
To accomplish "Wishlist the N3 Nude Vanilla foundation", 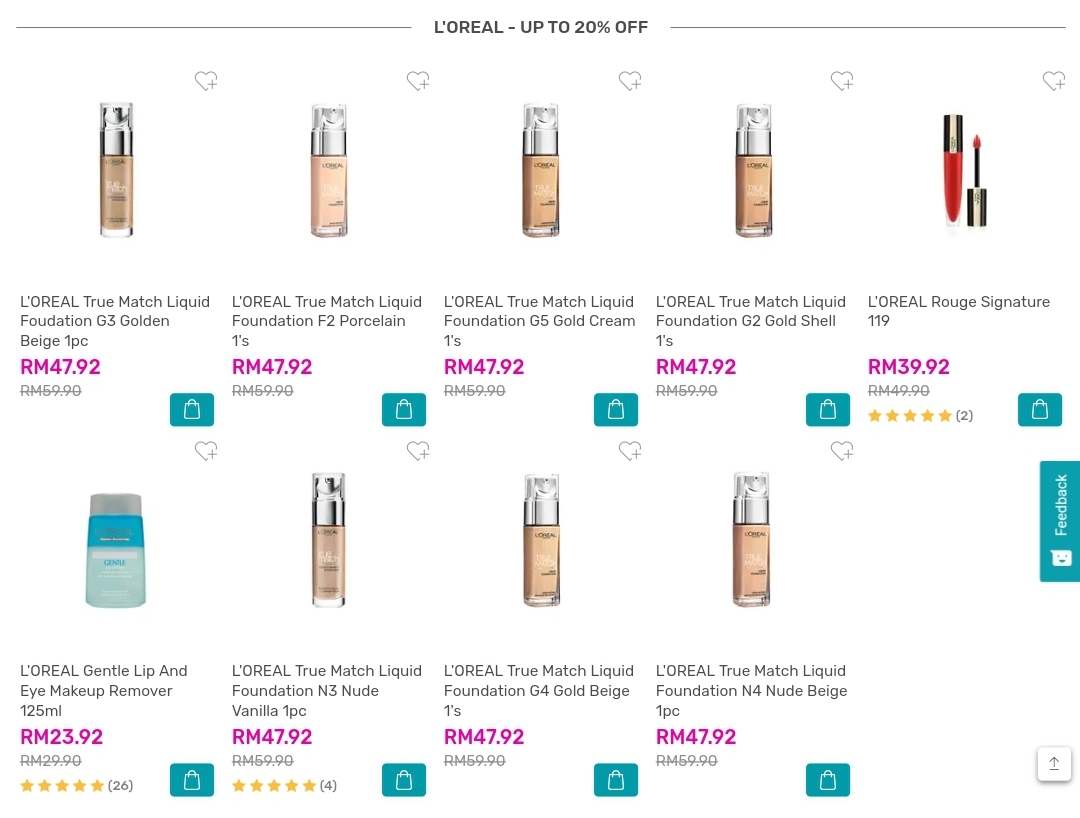I will pos(418,452).
